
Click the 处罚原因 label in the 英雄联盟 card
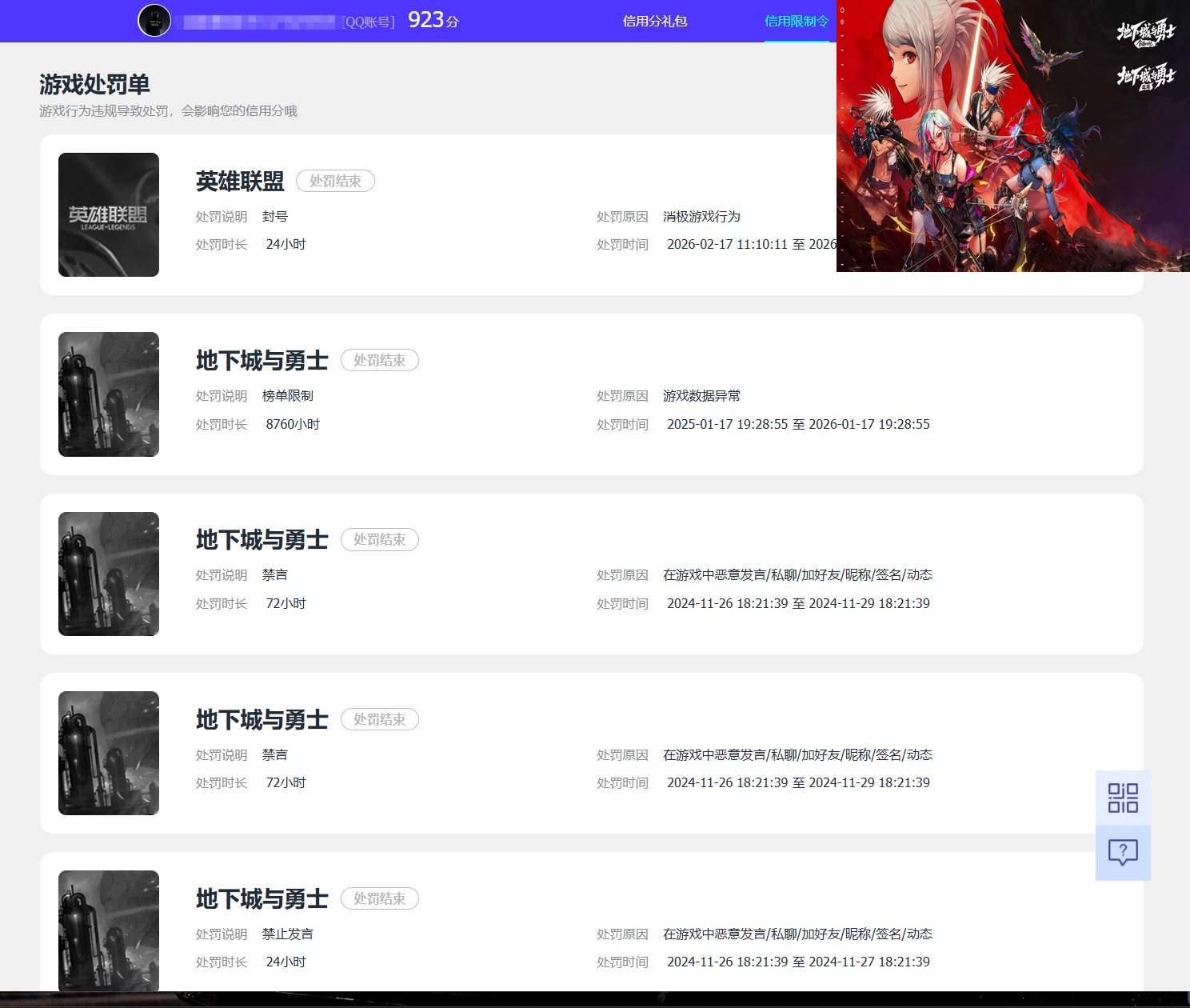pos(622,217)
